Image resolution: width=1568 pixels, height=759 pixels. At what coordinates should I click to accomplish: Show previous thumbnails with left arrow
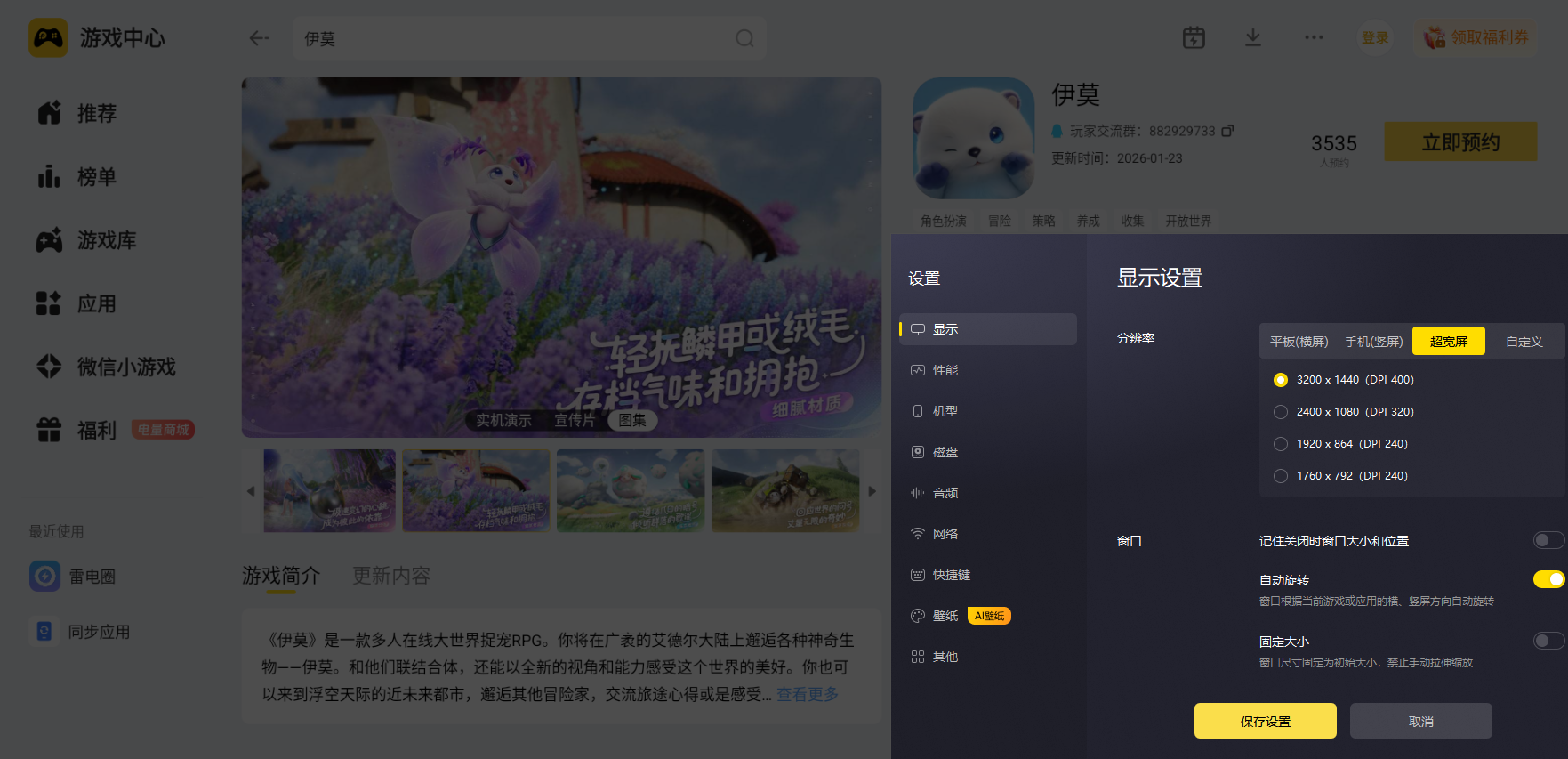coord(251,491)
